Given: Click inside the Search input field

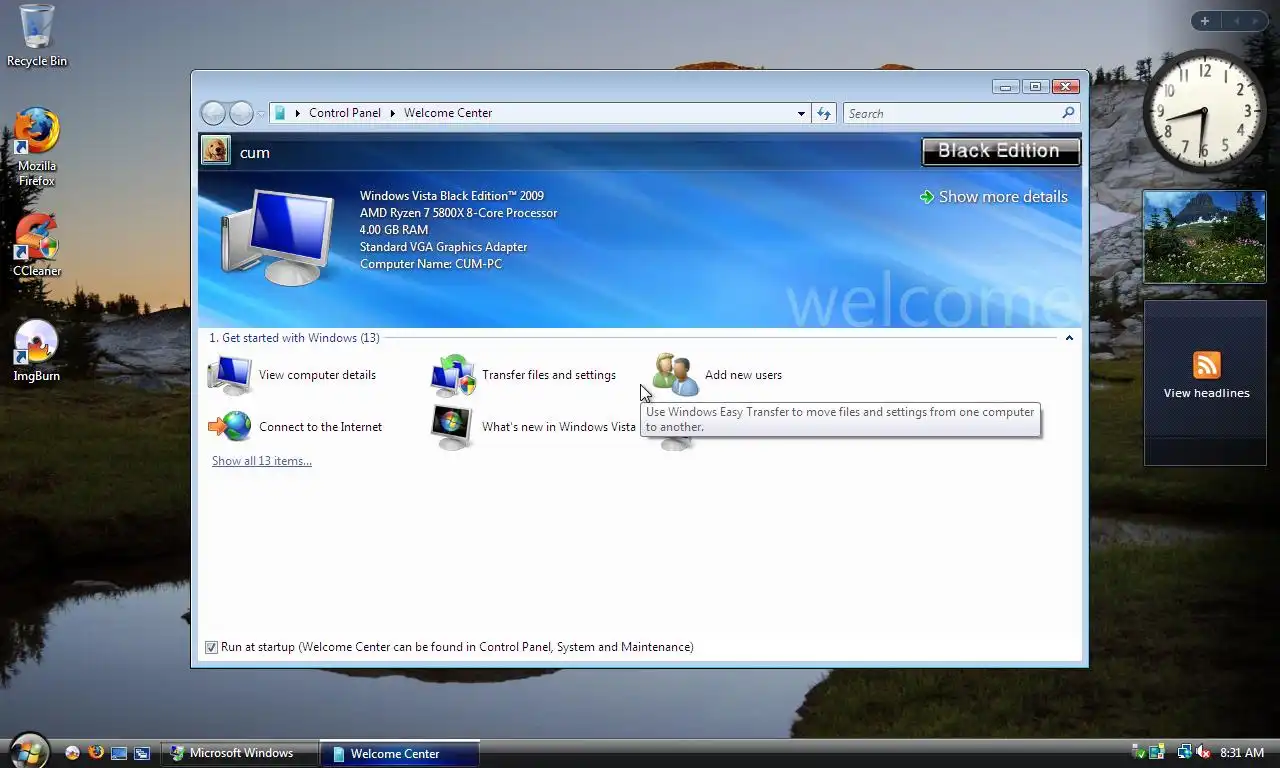Looking at the screenshot, I should 952,113.
